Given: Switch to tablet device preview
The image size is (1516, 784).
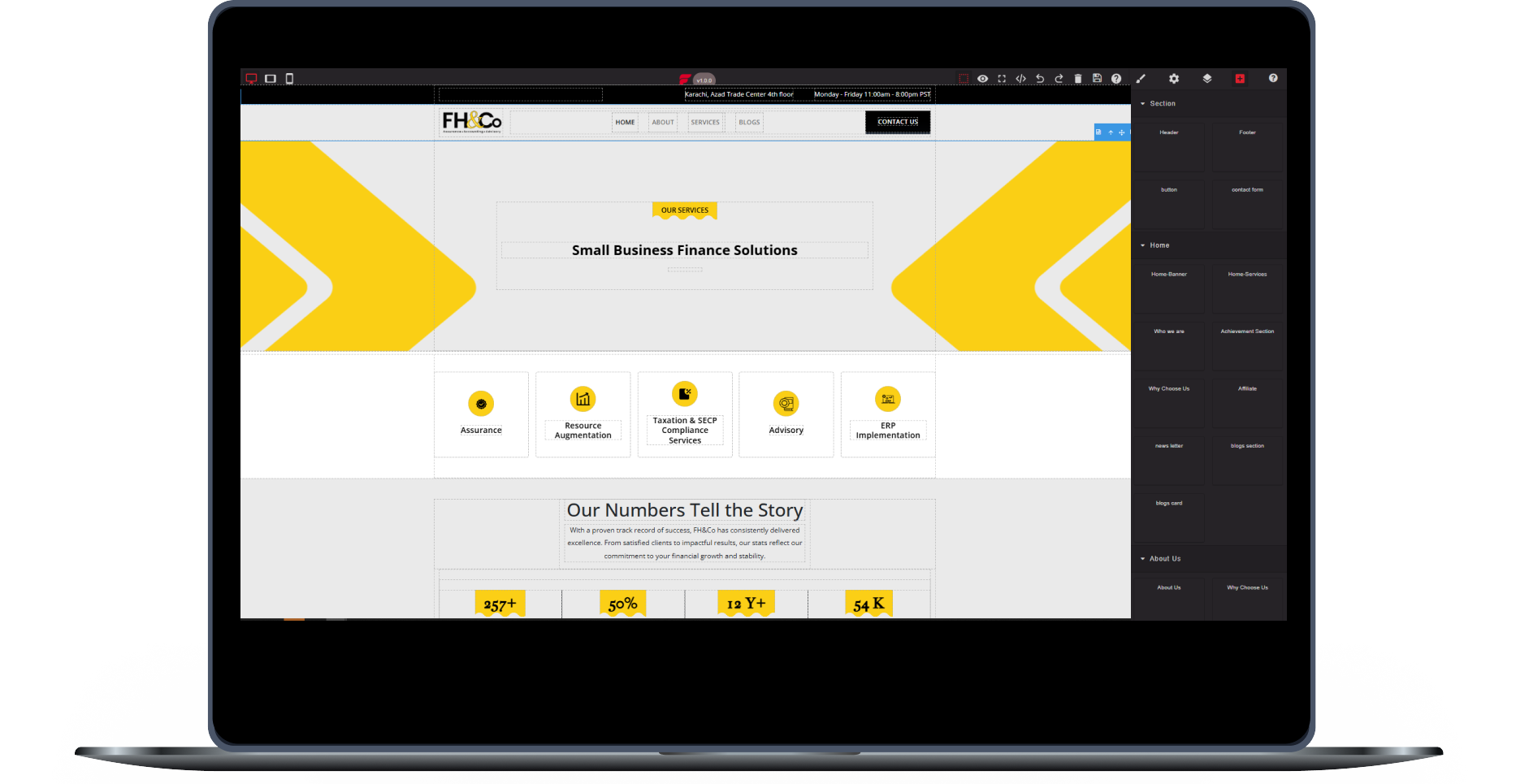Looking at the screenshot, I should pyautogui.click(x=271, y=79).
